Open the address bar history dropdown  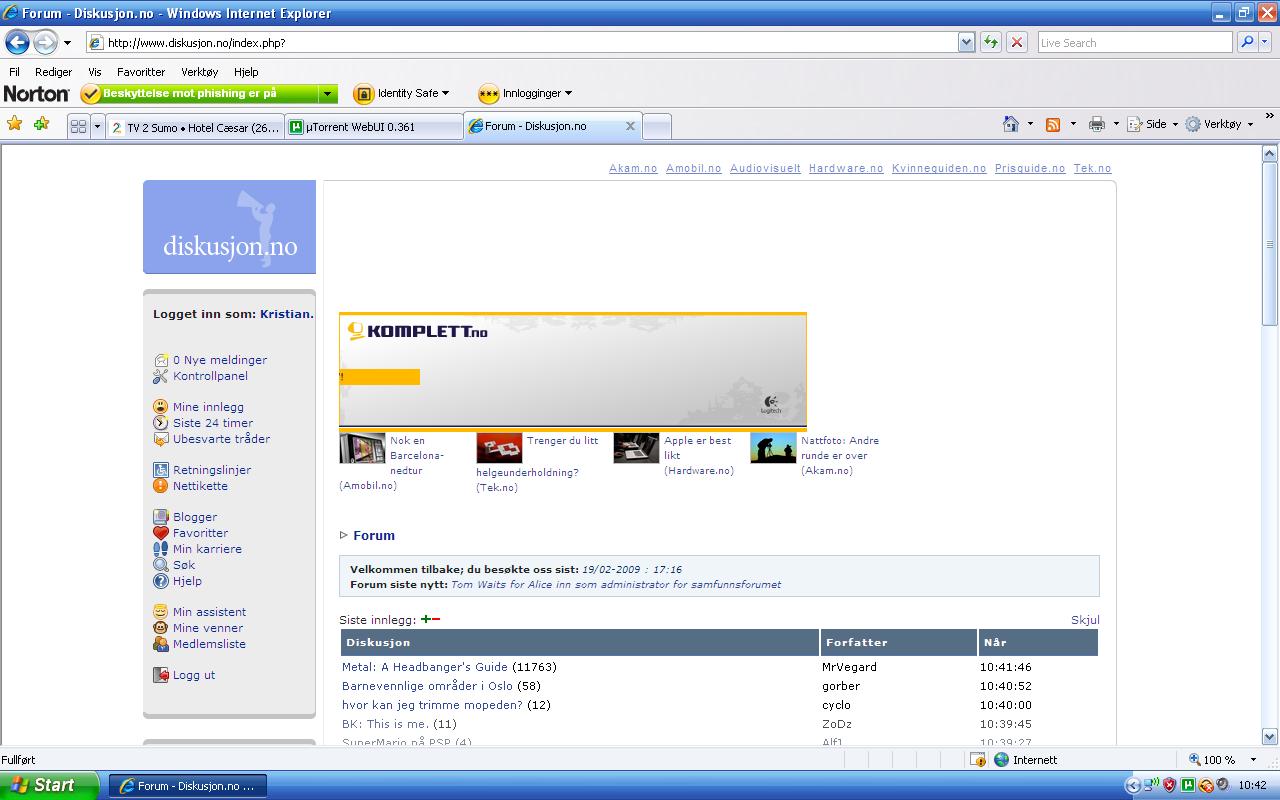966,42
